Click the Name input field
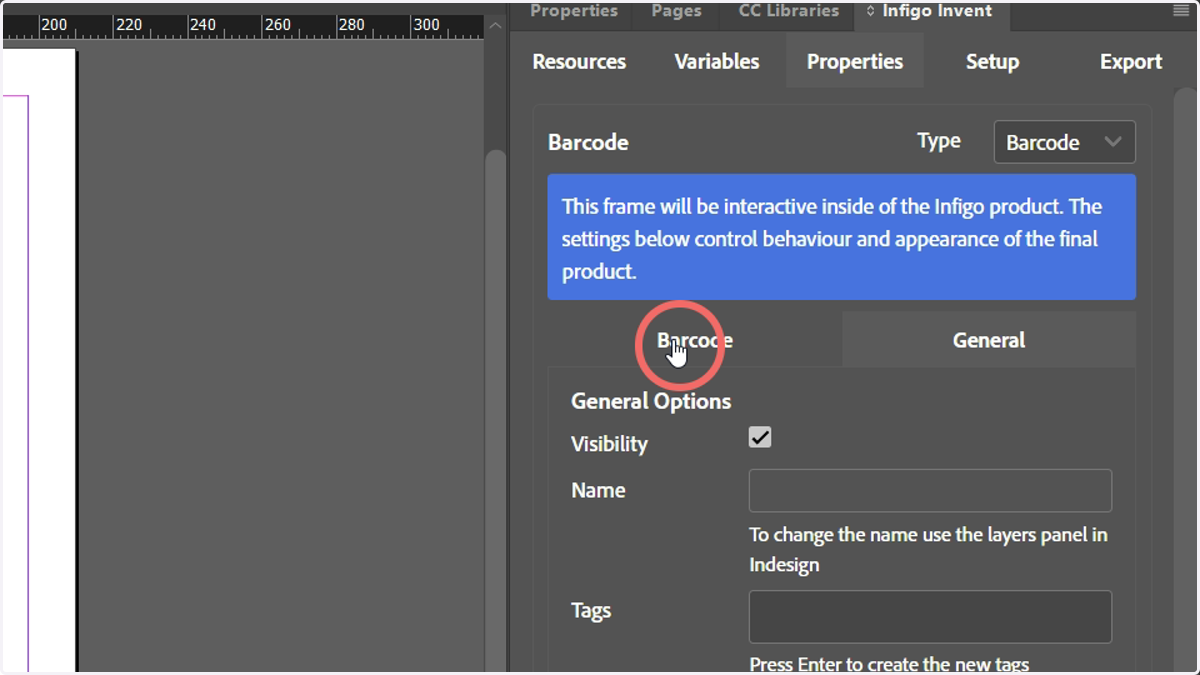 pyautogui.click(x=930, y=490)
